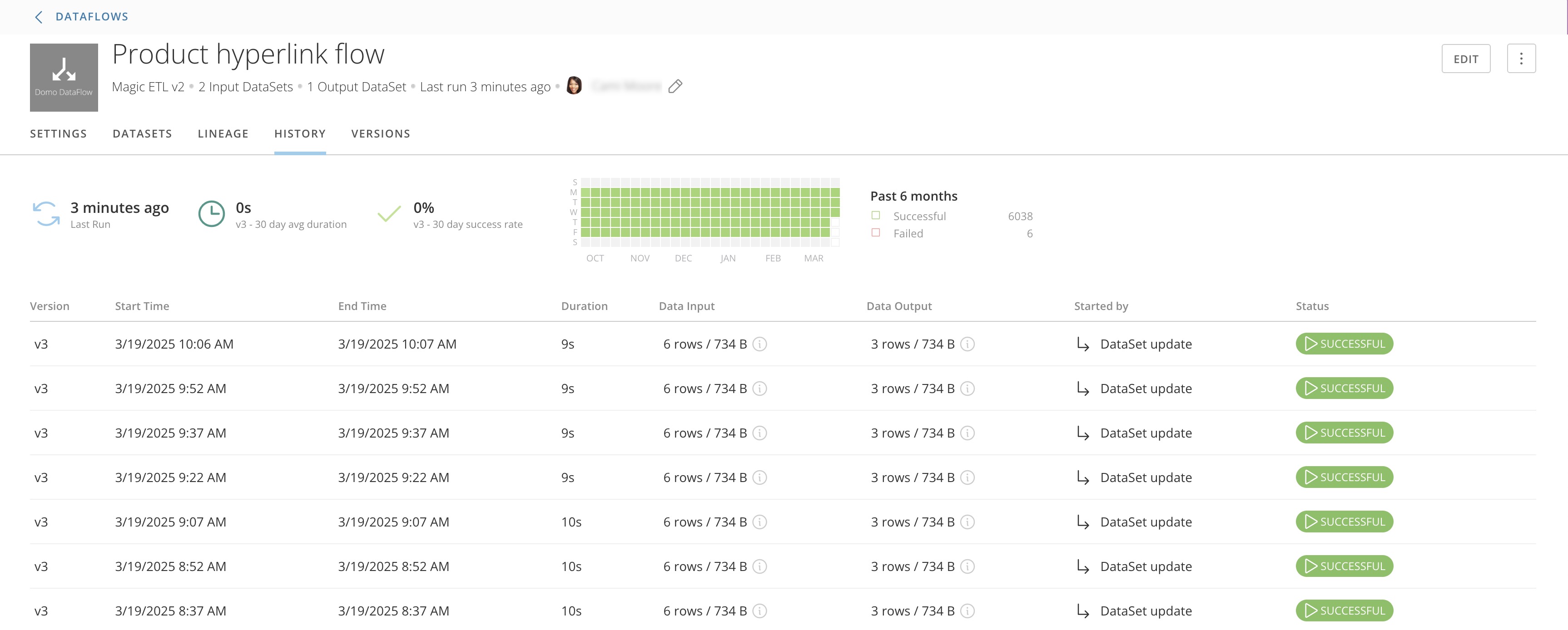Click the '3/19/2025 9:52 AM' start time cell

pyautogui.click(x=170, y=389)
